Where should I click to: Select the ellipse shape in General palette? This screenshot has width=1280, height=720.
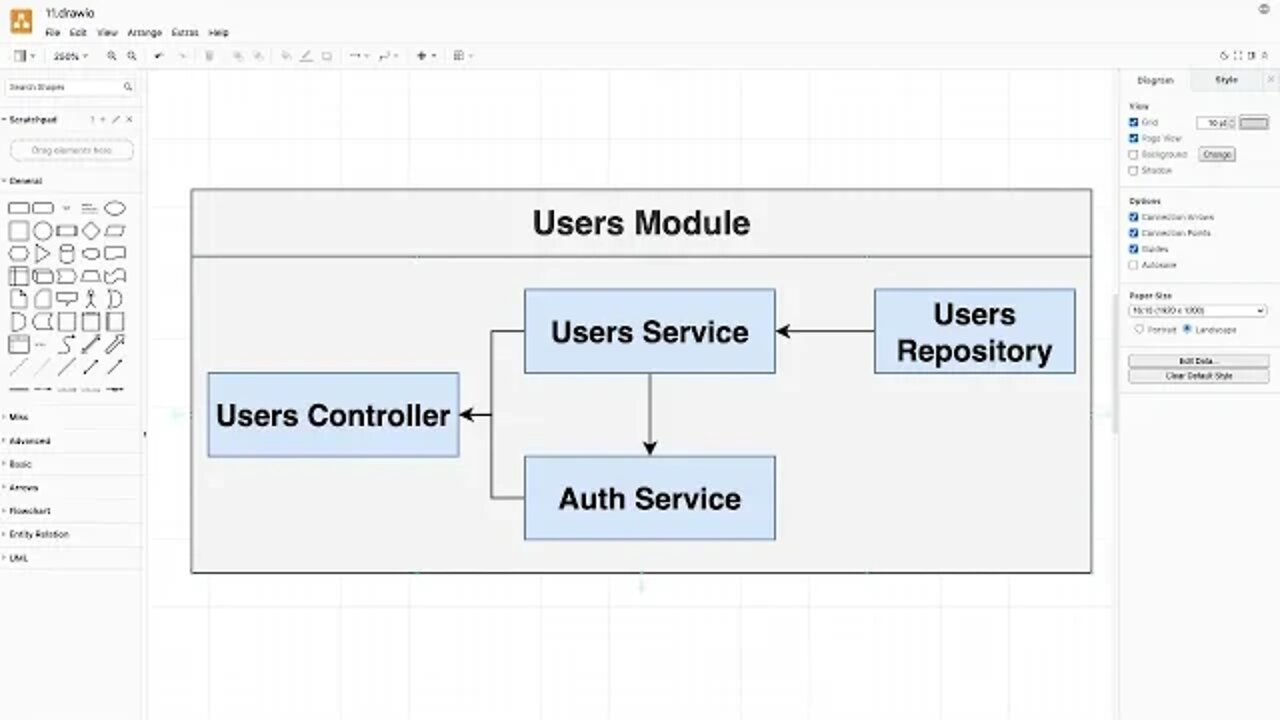point(115,208)
